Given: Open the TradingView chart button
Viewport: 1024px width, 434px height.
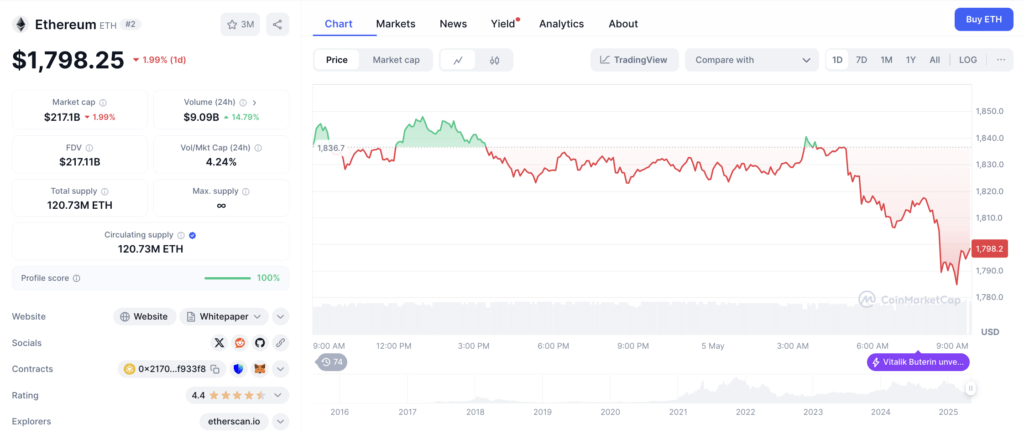Looking at the screenshot, I should [x=635, y=60].
